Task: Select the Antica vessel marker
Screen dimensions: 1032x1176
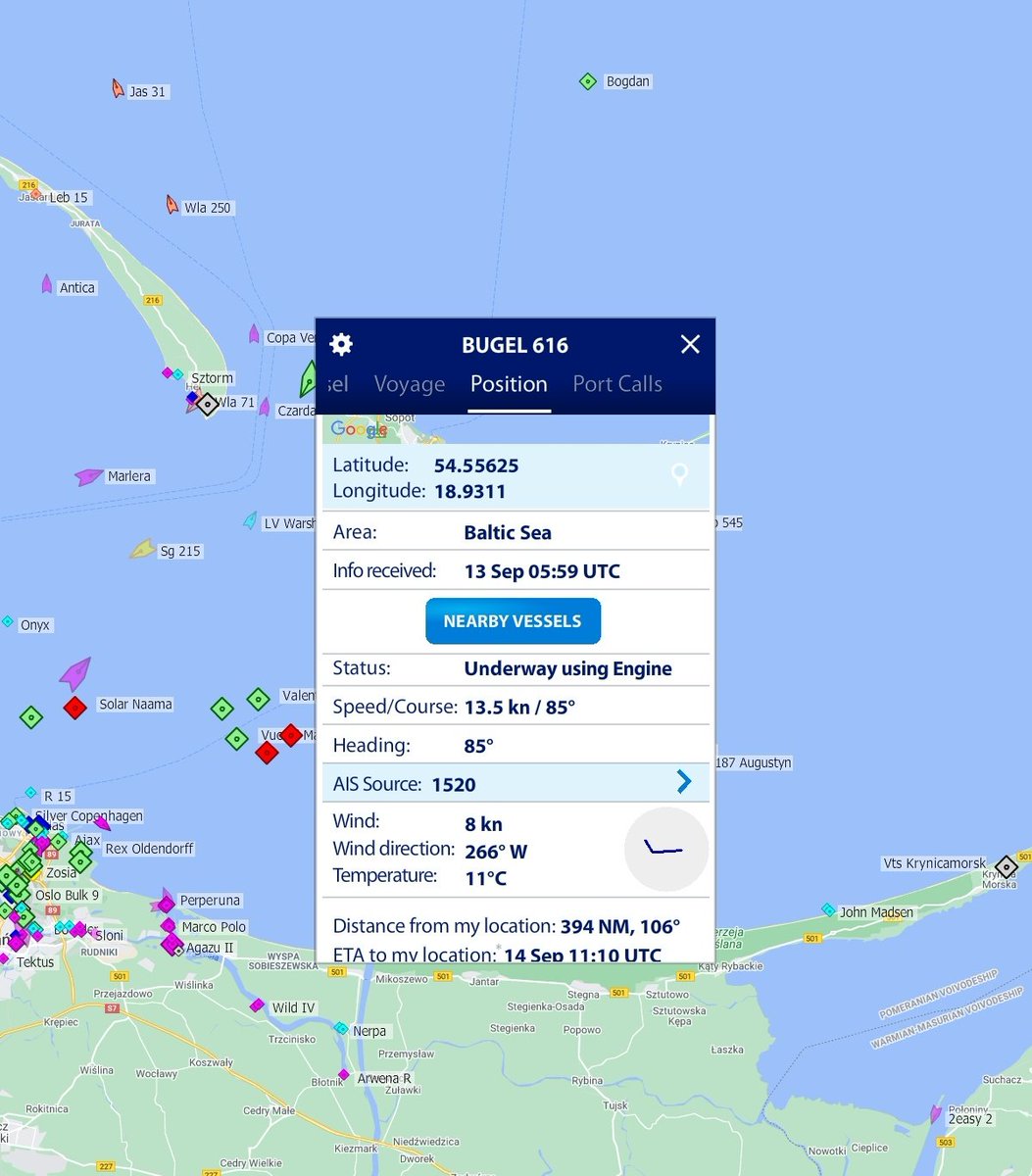Action: point(46,284)
